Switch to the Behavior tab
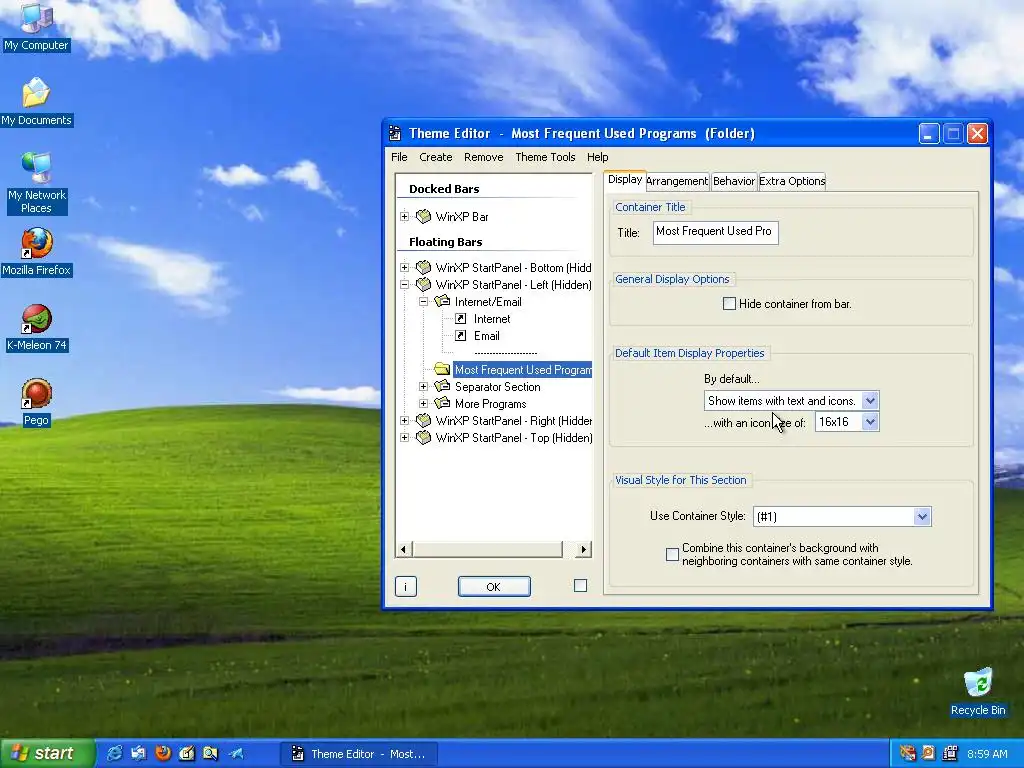This screenshot has height=768, width=1024. pos(734,181)
